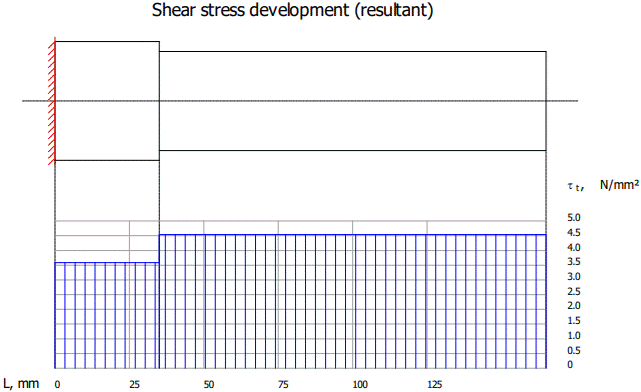Viewport: 641px width, 392px height.
Task: Click the 2.5 value on stress axis
Action: (574, 291)
